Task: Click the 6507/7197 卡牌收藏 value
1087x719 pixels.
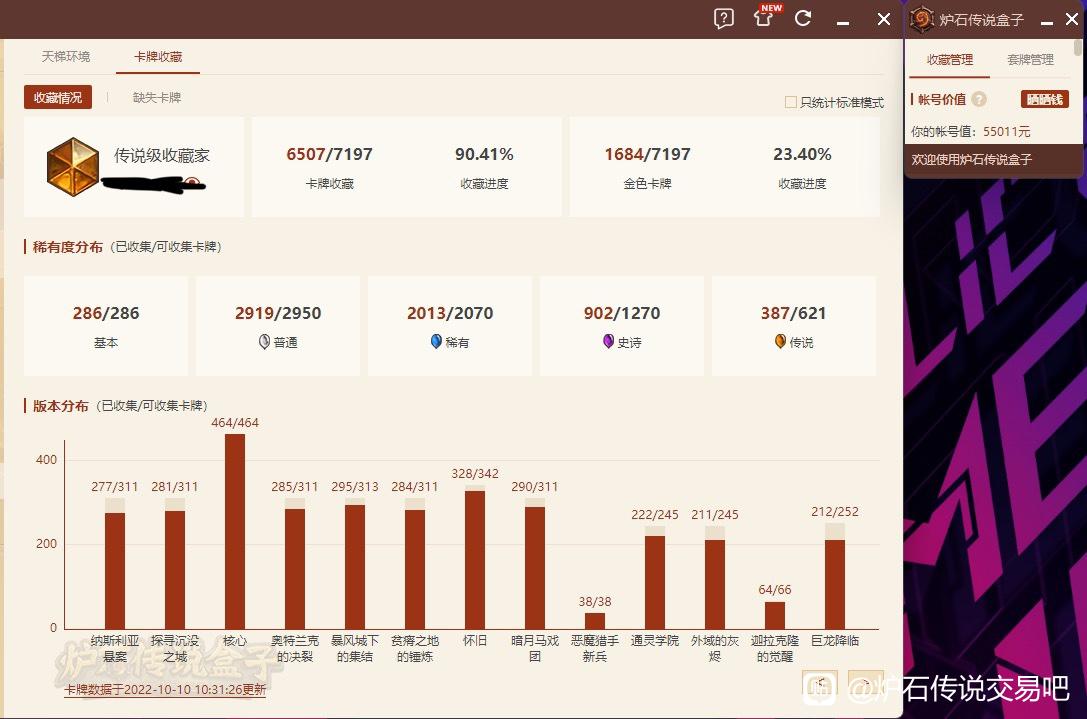Action: coord(329,154)
